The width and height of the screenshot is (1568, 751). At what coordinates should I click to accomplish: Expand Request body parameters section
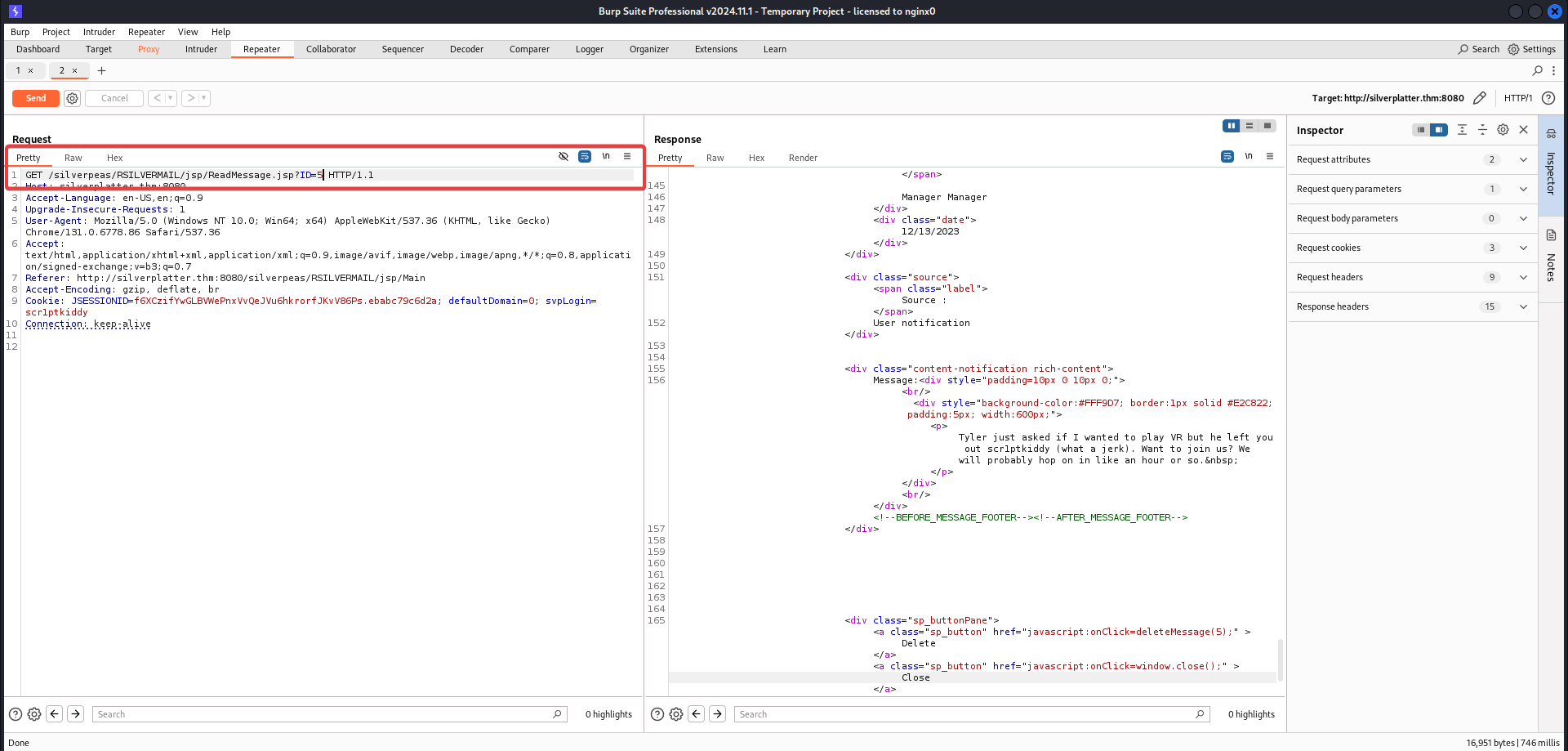(x=1412, y=218)
